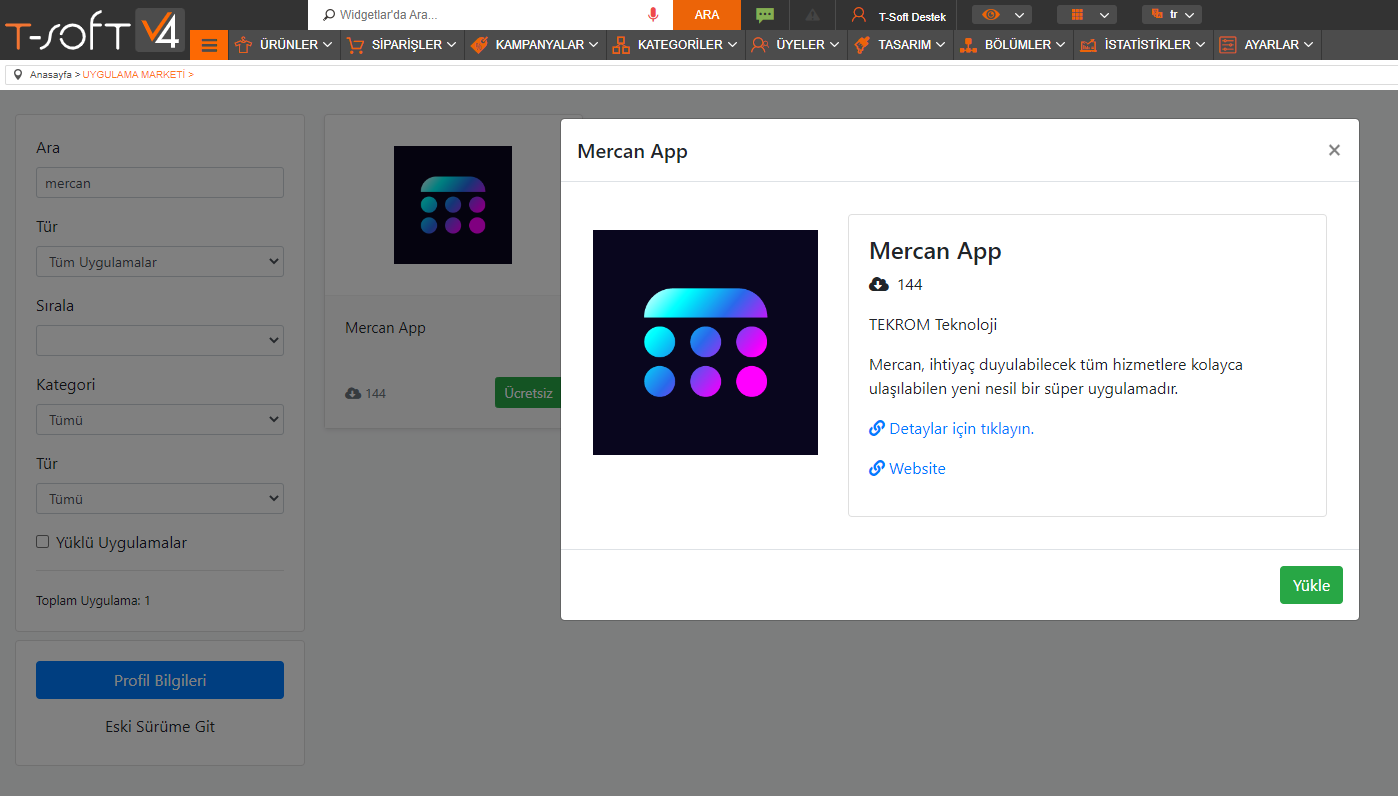Viewport: 1398px width, 796px height.
Task: Click the grid apps icon in top bar
Action: [x=1077, y=15]
